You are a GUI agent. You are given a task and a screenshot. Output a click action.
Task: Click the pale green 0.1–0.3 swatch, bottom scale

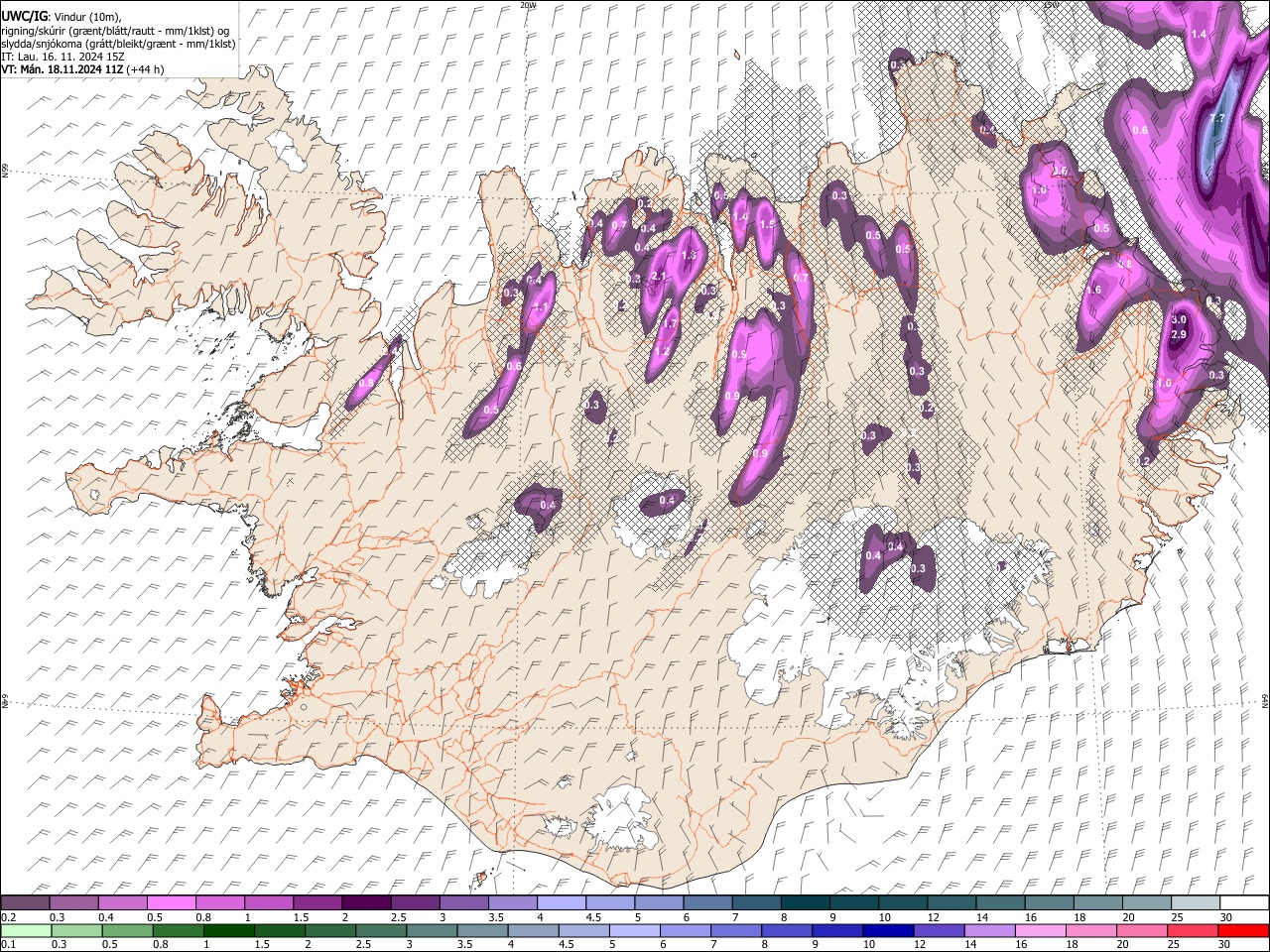26,930
